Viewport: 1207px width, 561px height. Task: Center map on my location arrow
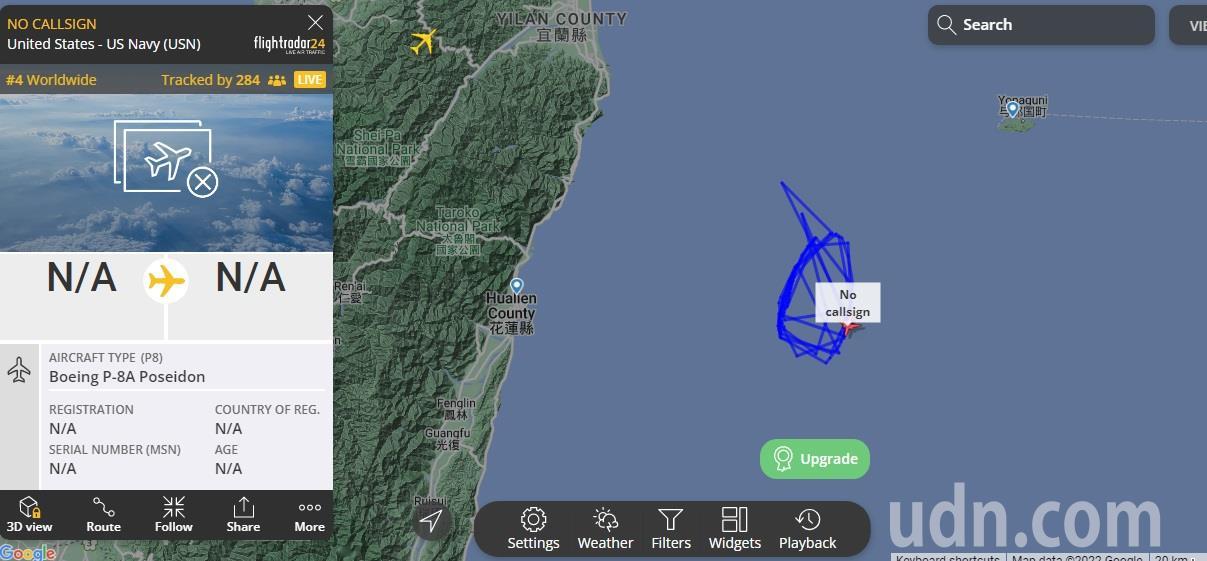pos(431,521)
